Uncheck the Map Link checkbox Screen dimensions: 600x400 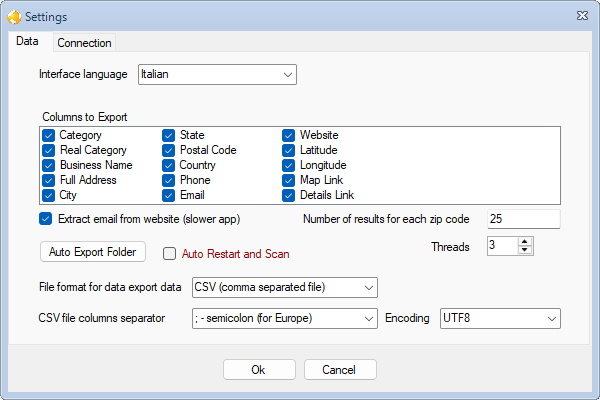click(x=289, y=180)
